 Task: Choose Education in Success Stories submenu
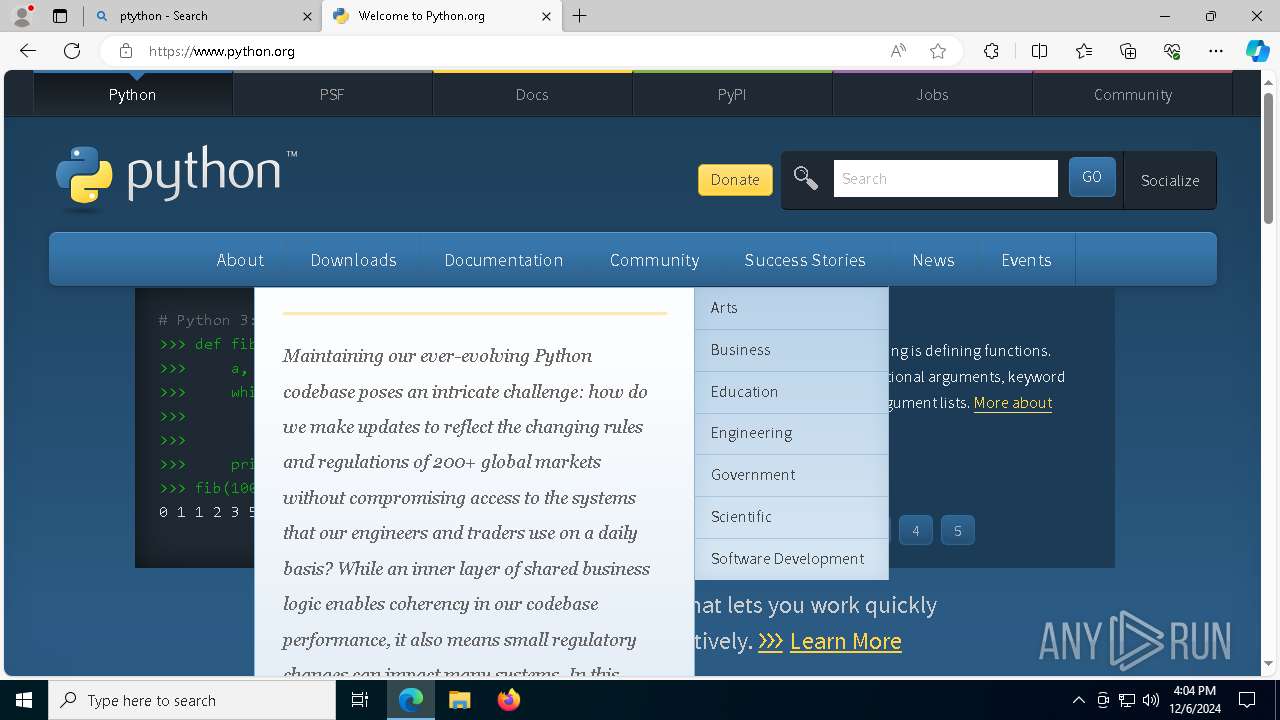791,392
